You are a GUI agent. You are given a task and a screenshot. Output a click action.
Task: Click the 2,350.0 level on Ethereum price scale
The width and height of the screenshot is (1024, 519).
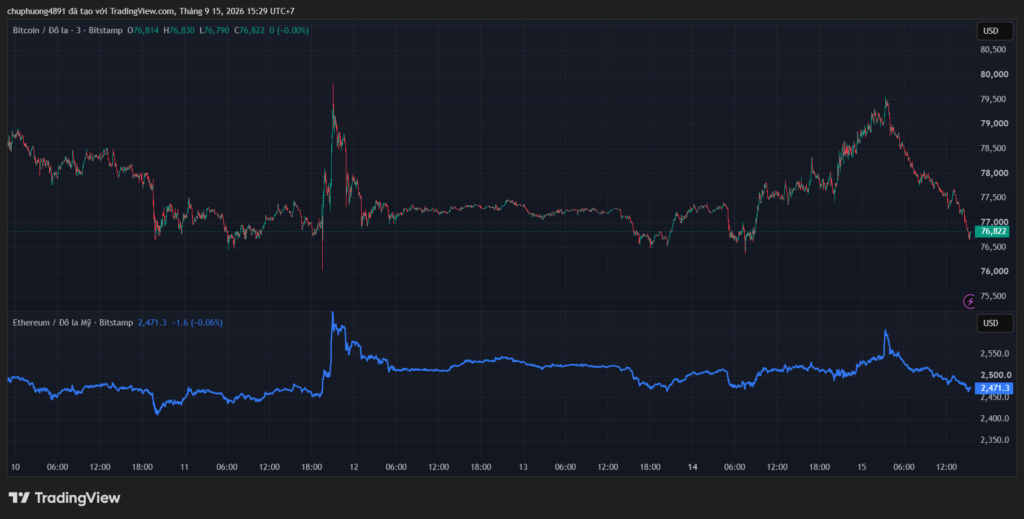pos(995,440)
